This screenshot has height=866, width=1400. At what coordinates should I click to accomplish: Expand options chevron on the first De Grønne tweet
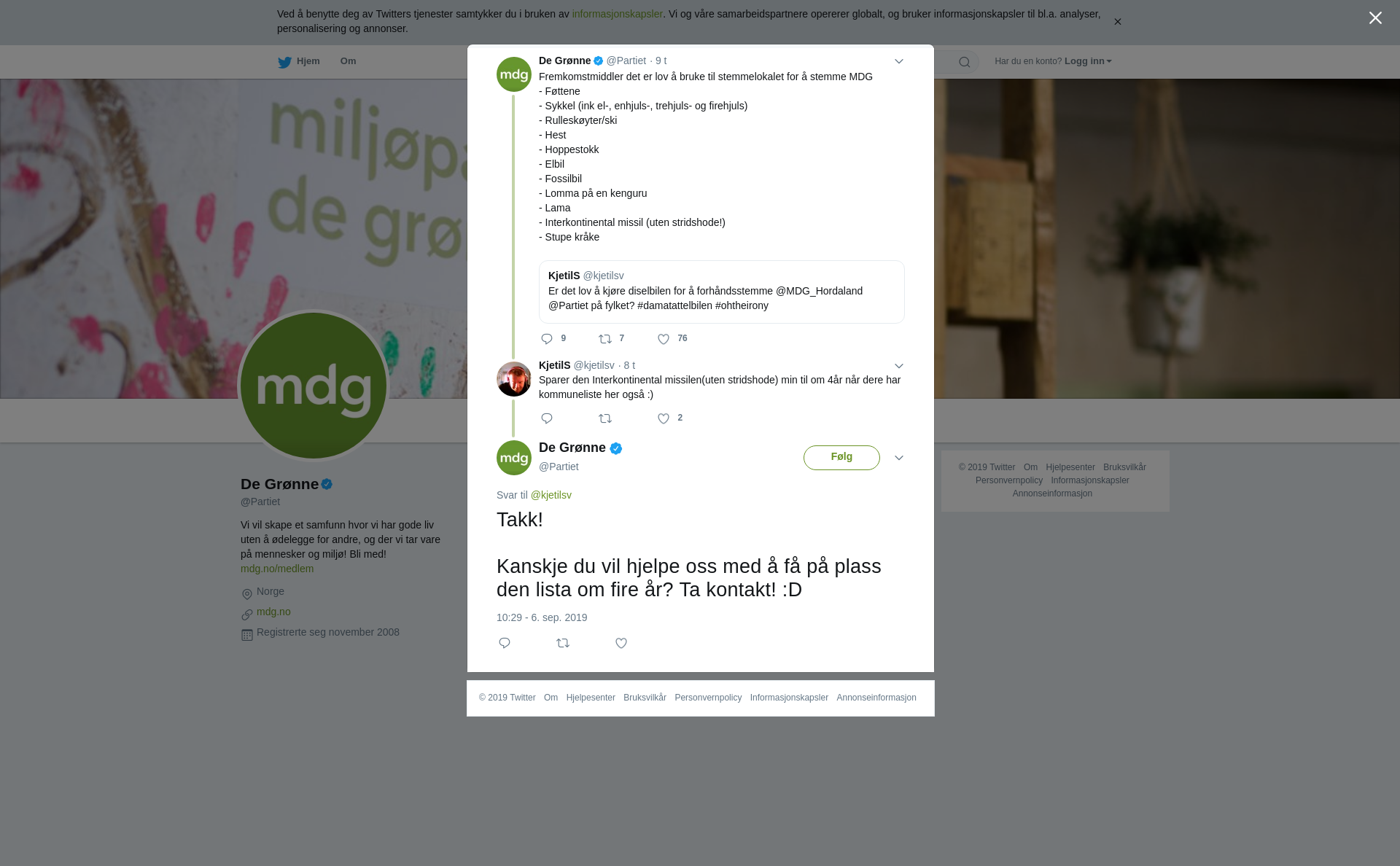[x=899, y=62]
